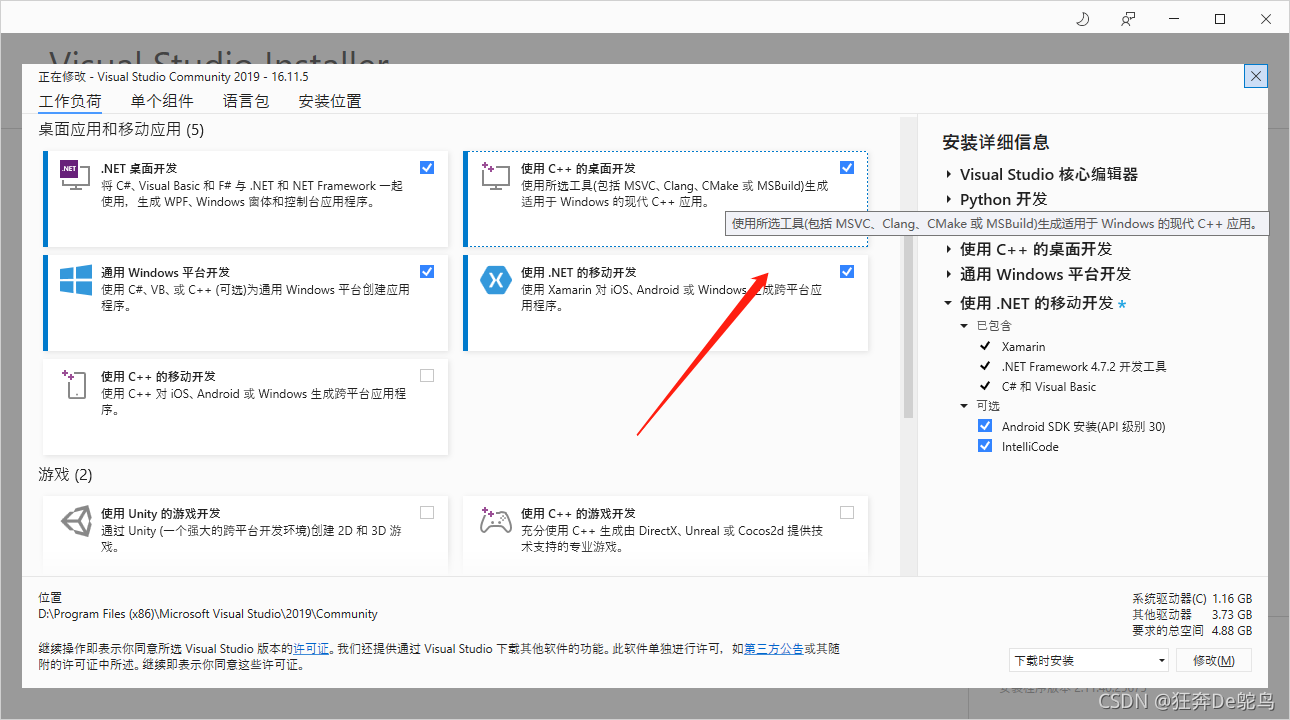Click the install path D:\Program Files (x86) text
The image size is (1290, 720).
(x=208, y=614)
